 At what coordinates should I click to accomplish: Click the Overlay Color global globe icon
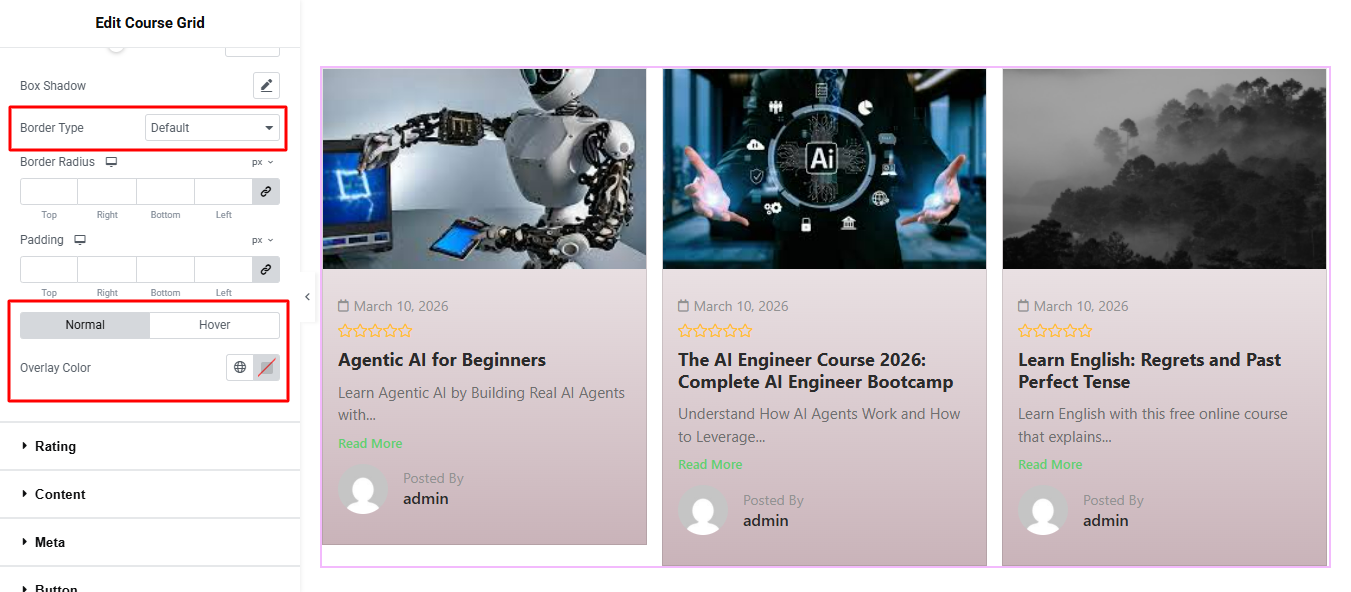(x=240, y=368)
